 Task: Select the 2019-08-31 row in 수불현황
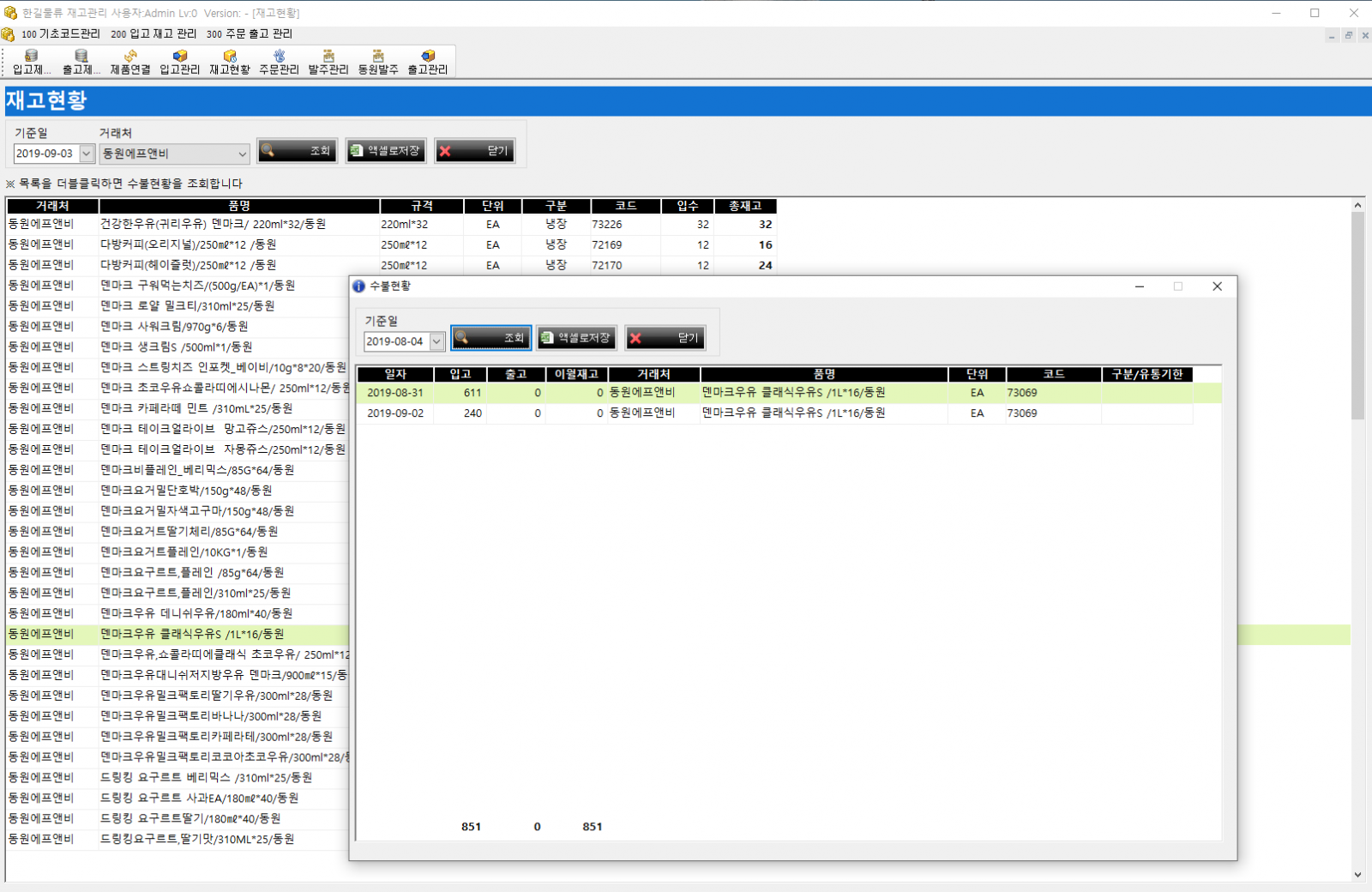[789, 393]
